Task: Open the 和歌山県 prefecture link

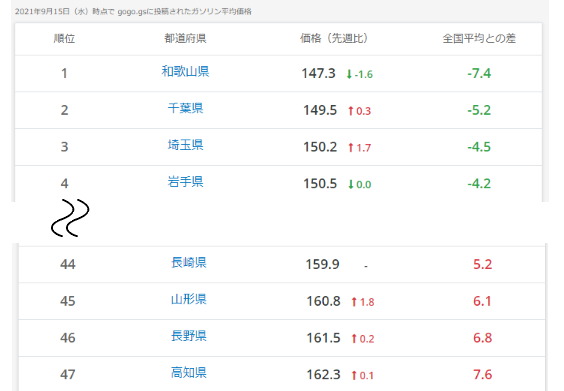Action: pos(185,71)
